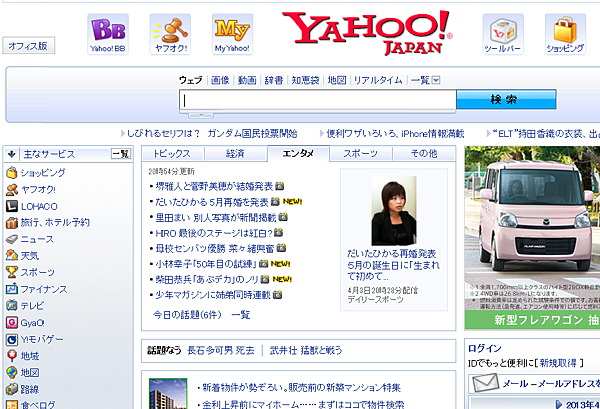Switch to the 経済 tab
The image size is (600, 409).
click(x=235, y=154)
